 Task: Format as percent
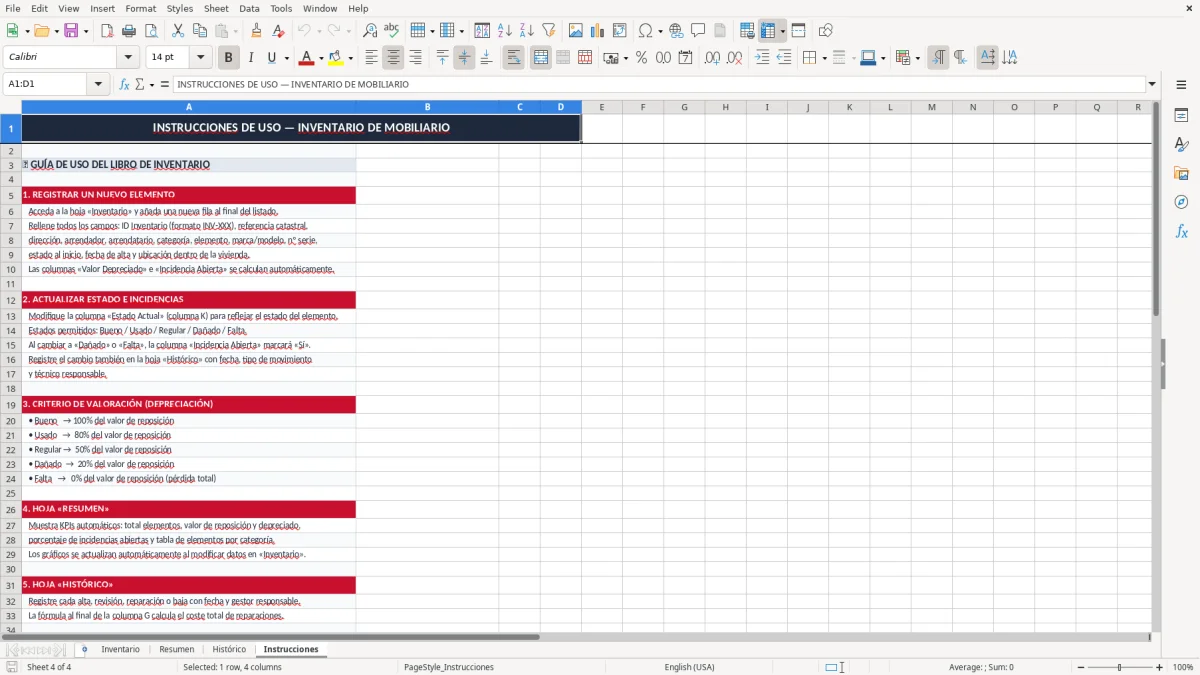[x=641, y=58]
